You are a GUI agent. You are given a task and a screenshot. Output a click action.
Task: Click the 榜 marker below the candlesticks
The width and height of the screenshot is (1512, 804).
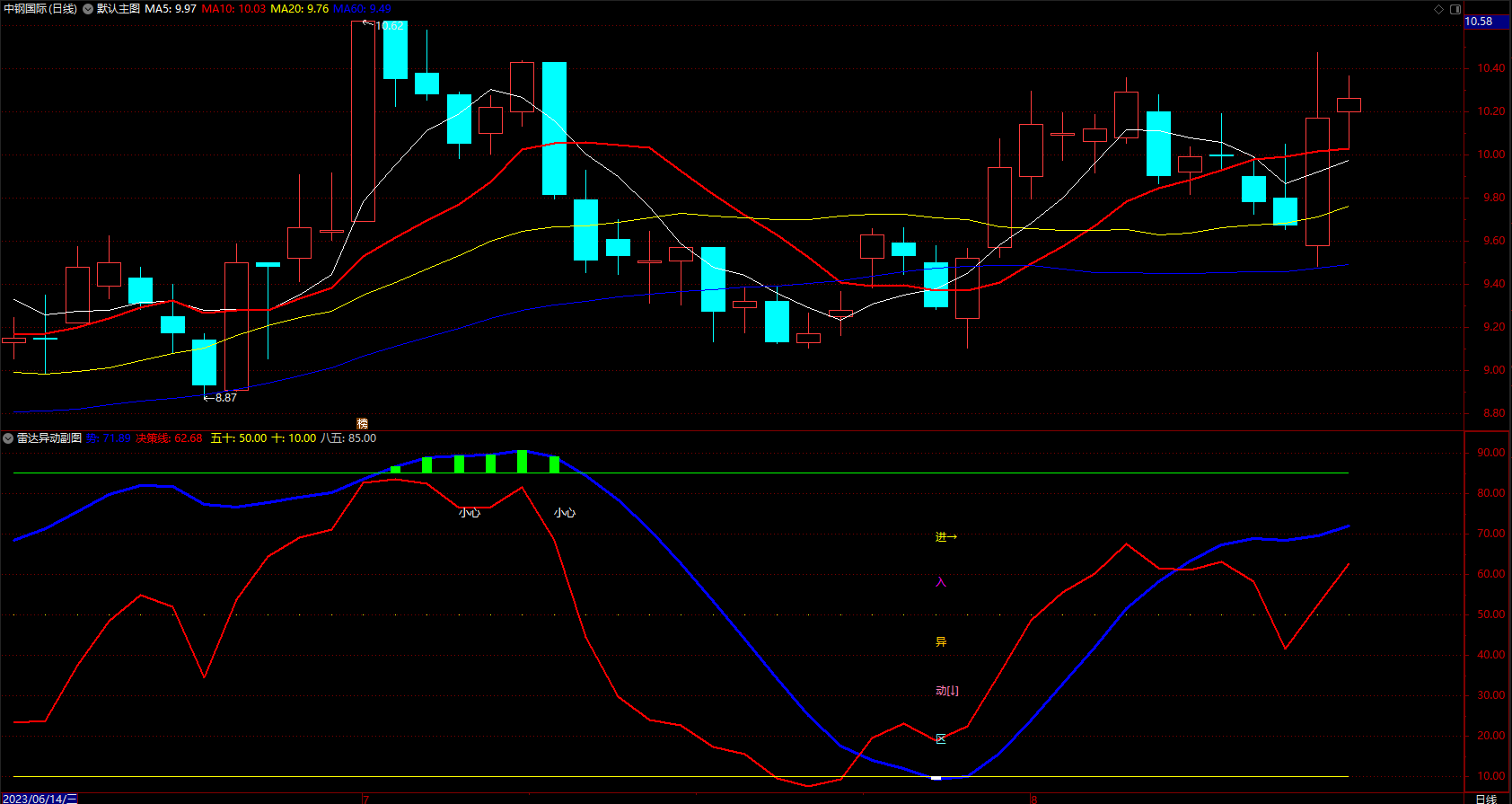point(363,424)
